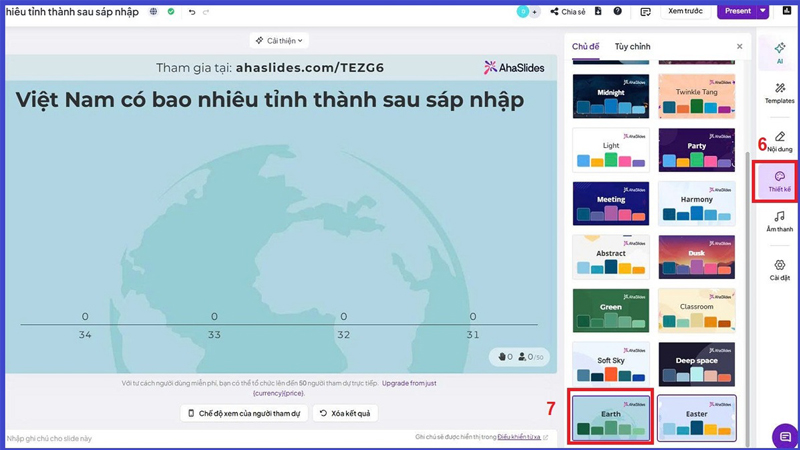Click Chế độ xem của người tham dự

244,413
